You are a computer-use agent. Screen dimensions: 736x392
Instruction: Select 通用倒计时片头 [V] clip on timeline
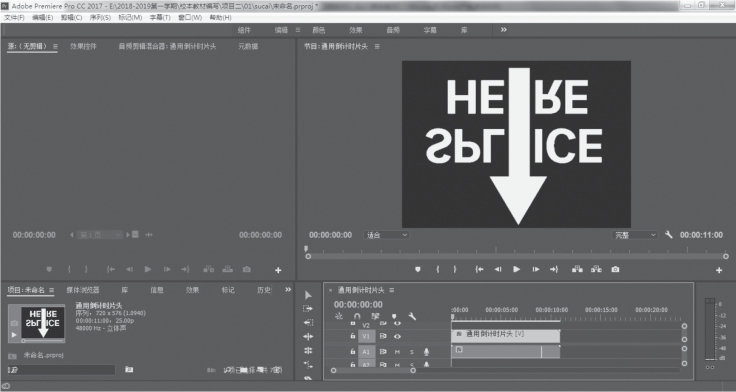click(x=506, y=335)
